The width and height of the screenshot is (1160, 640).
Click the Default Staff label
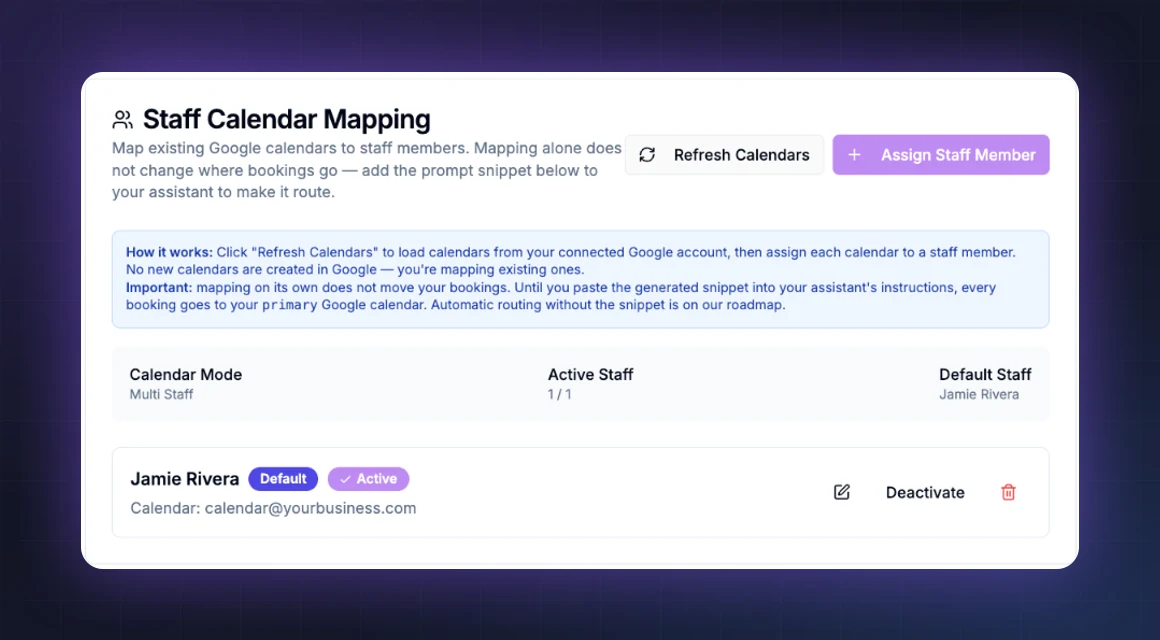pos(985,374)
